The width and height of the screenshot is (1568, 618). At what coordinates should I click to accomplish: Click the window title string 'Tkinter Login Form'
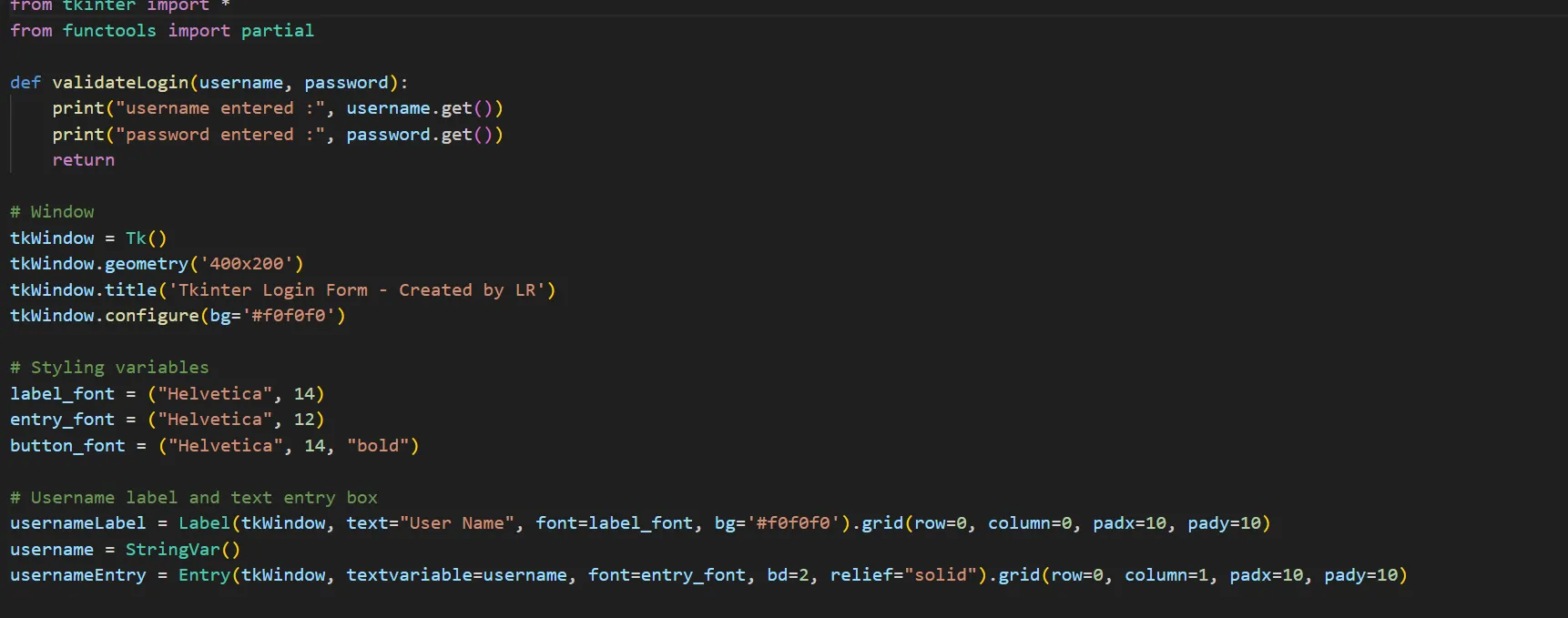click(x=273, y=290)
